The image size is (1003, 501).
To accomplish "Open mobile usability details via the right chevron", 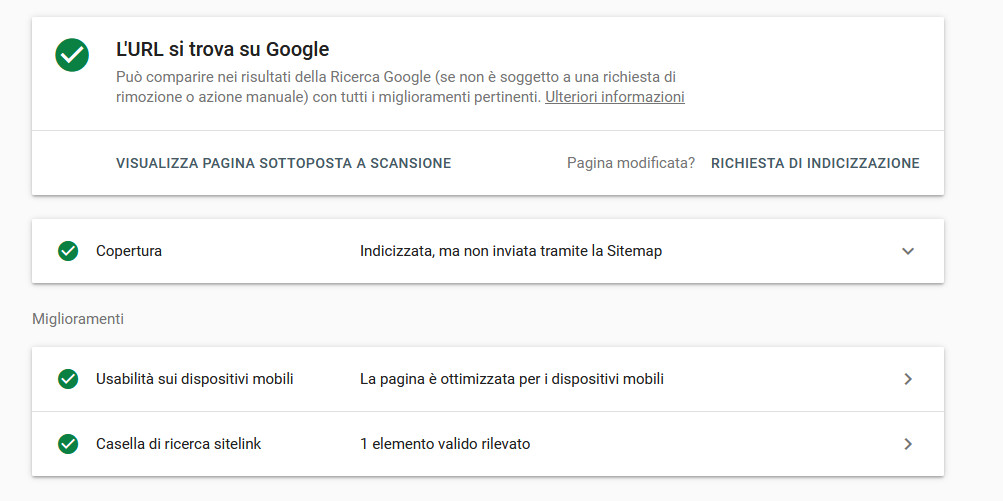I will [908, 379].
